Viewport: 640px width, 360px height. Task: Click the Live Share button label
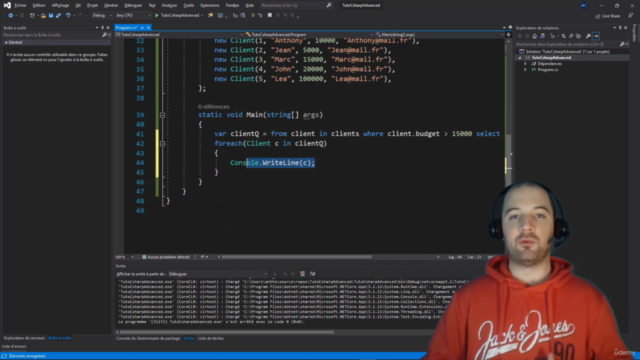611,16
